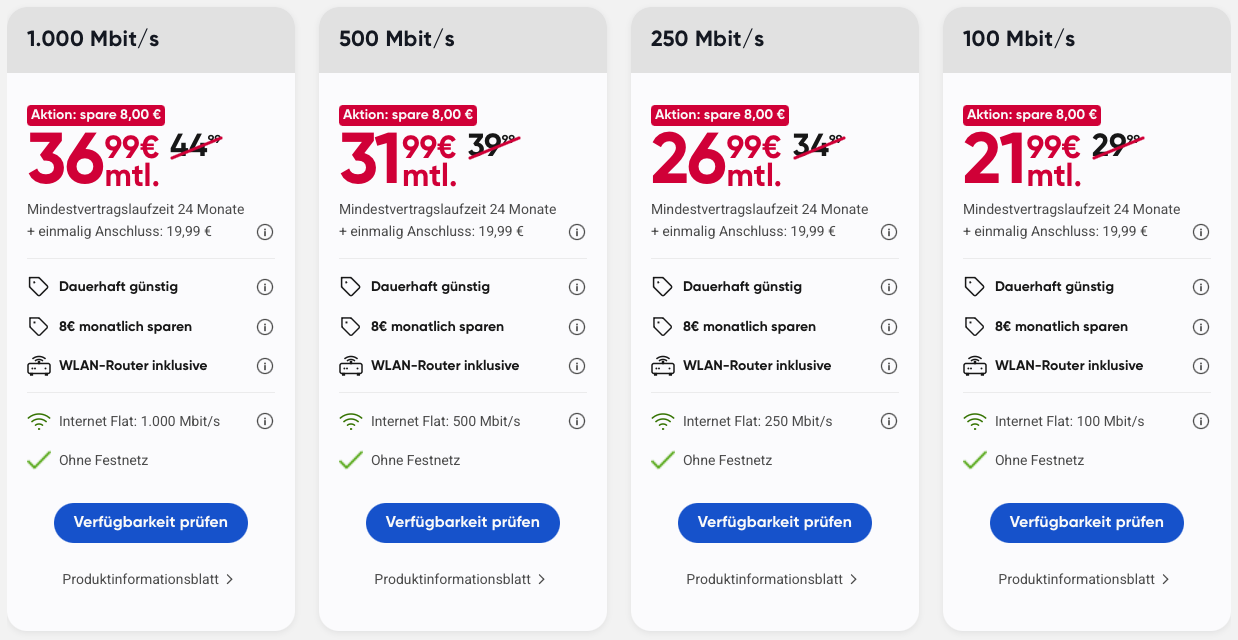Click info icon for Internet Flat: 500 Mbit/s
This screenshot has width=1238, height=640.
tap(577, 421)
